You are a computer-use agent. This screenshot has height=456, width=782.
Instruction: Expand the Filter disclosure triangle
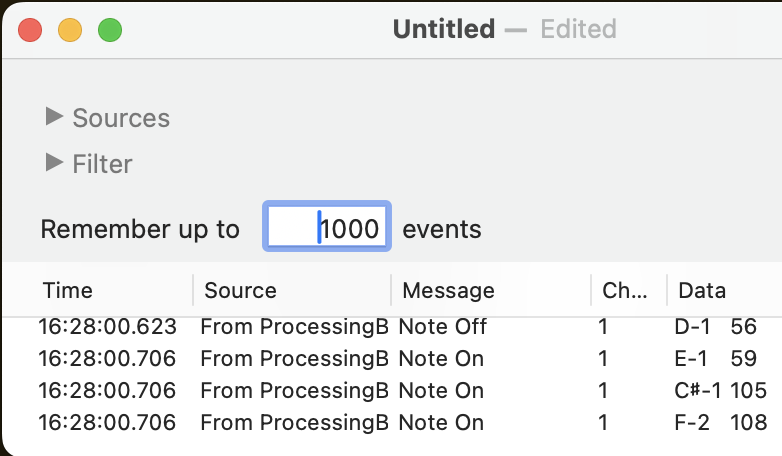(x=54, y=162)
